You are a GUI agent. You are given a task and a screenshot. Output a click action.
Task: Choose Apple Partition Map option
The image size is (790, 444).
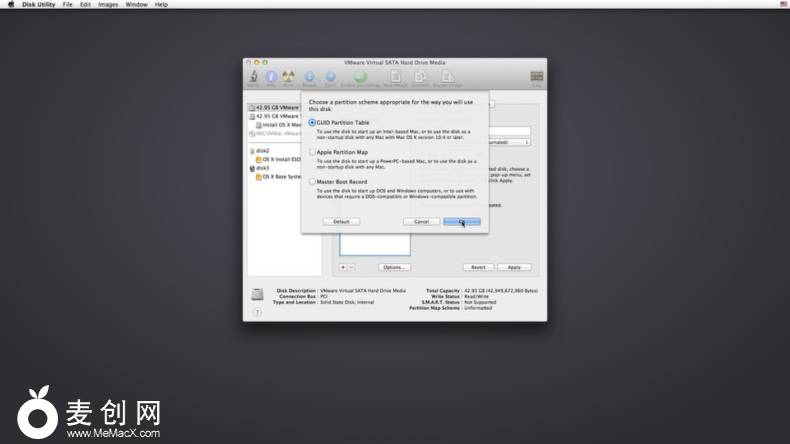[x=313, y=152]
